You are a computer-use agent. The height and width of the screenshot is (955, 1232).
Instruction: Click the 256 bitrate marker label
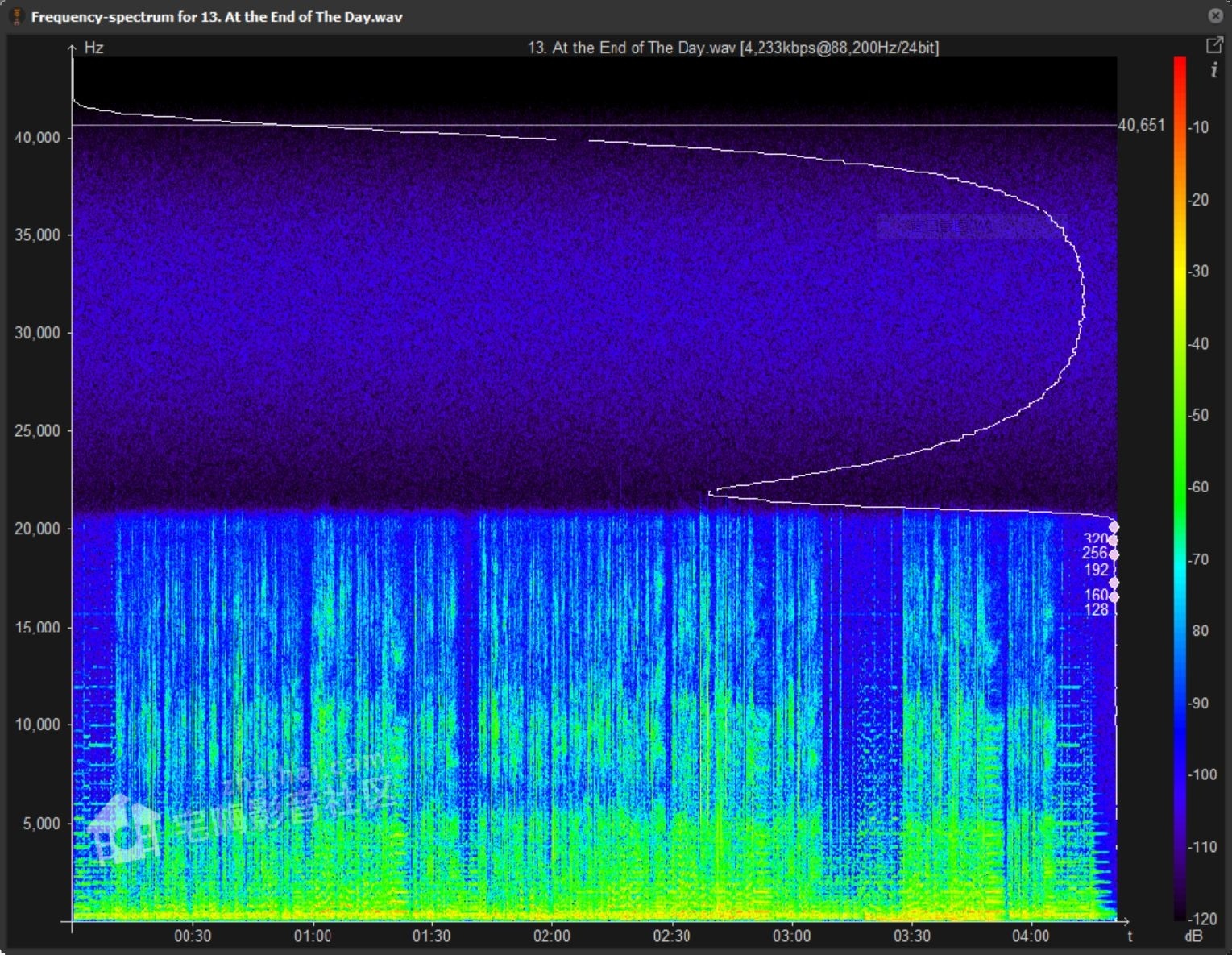click(x=1095, y=553)
